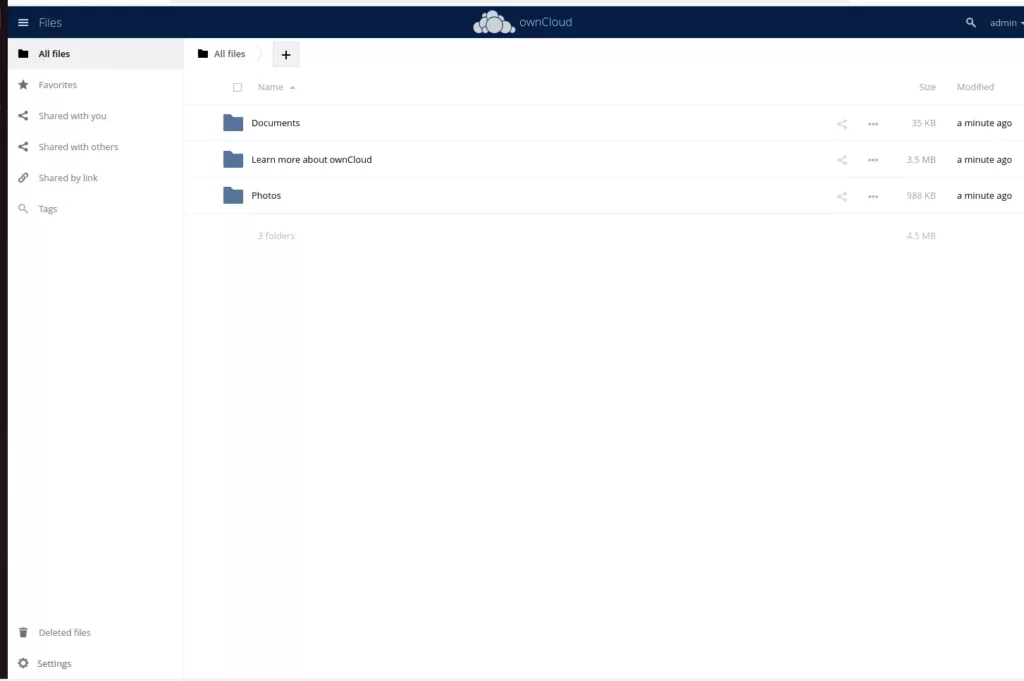Share Learn more about ownCloud folder
Screen dimensions: 1024x681
(x=842, y=160)
